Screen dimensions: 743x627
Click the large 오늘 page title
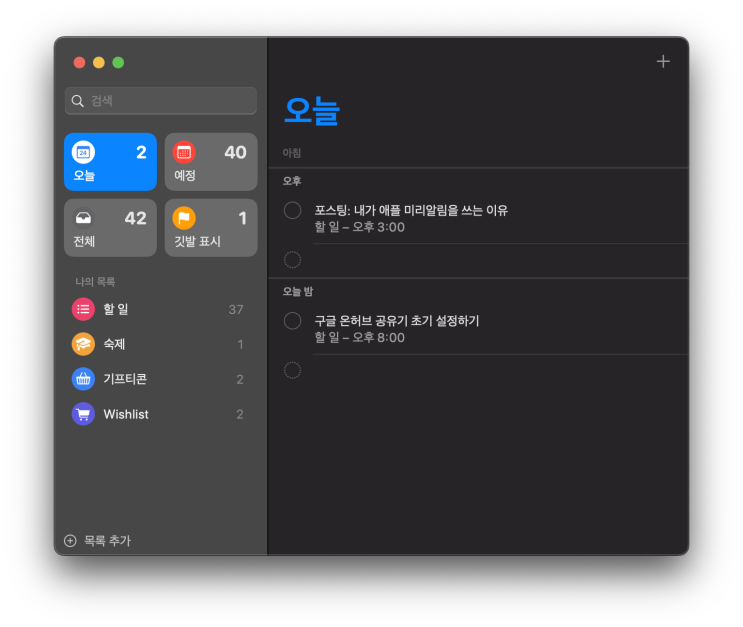click(312, 111)
